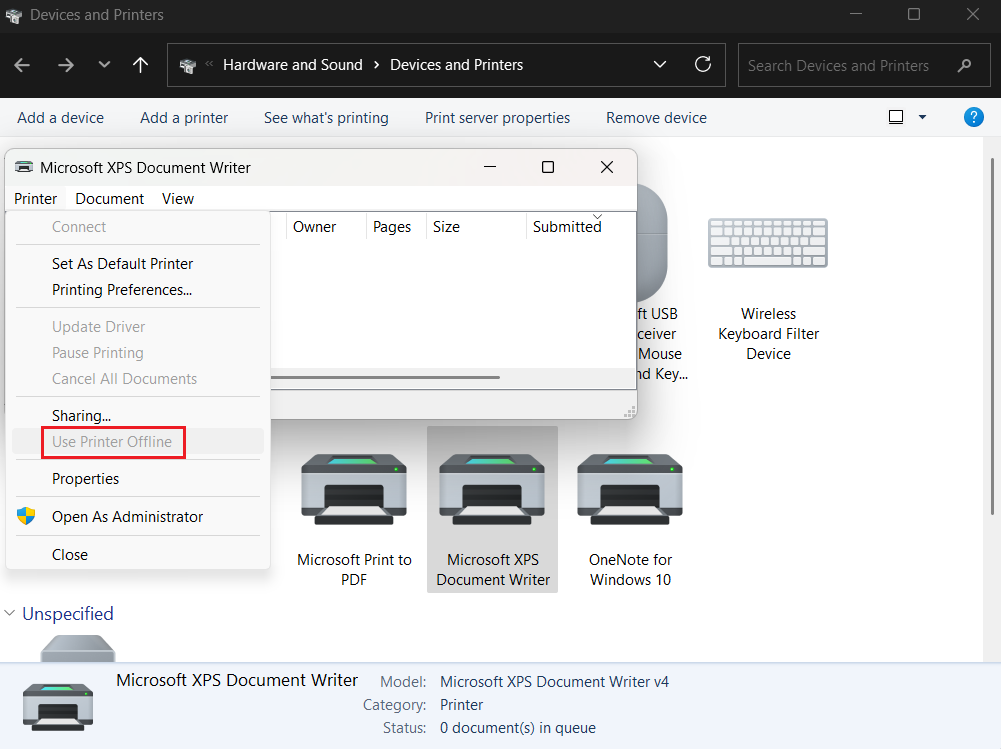Click the Search Devices and Printers field
This screenshot has width=1001, height=749.
[845, 66]
